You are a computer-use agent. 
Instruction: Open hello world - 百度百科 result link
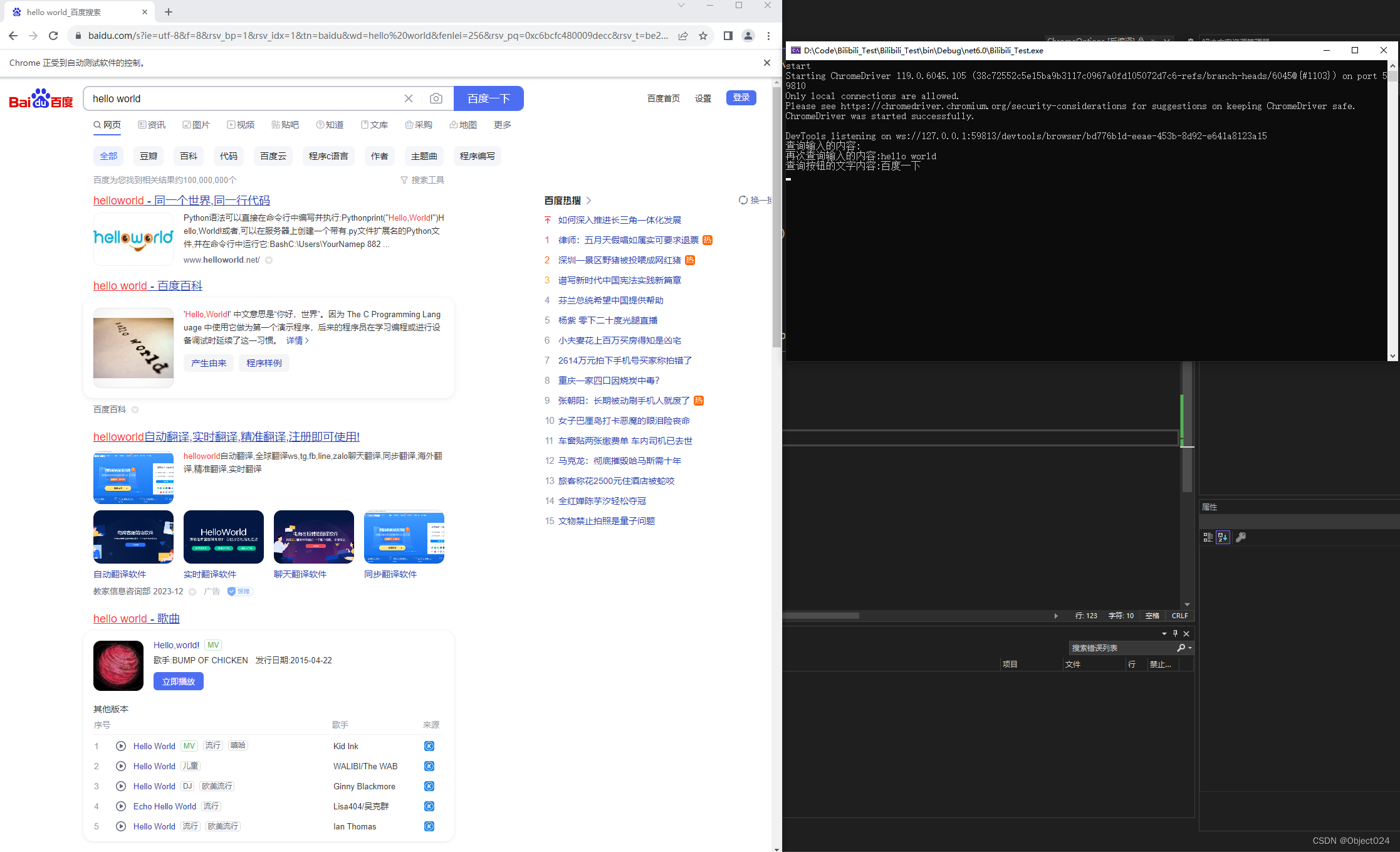click(147, 285)
